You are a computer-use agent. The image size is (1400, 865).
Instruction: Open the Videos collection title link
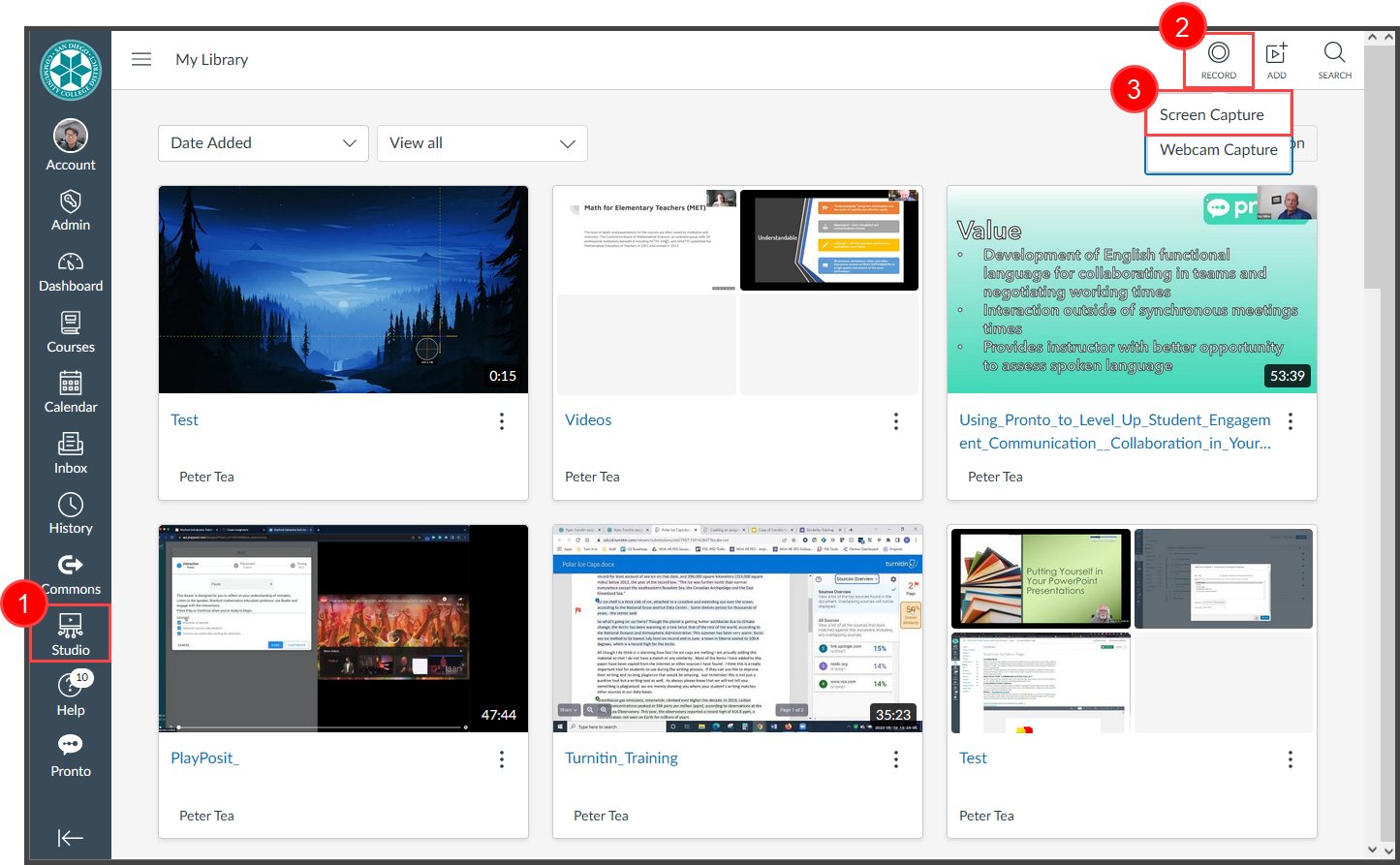pyautogui.click(x=588, y=420)
